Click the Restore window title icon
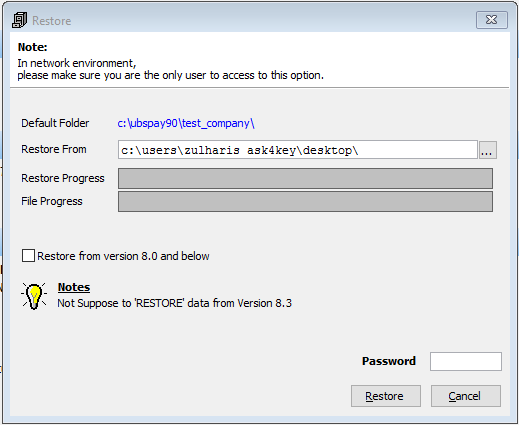This screenshot has width=519, height=425. click(x=19, y=20)
